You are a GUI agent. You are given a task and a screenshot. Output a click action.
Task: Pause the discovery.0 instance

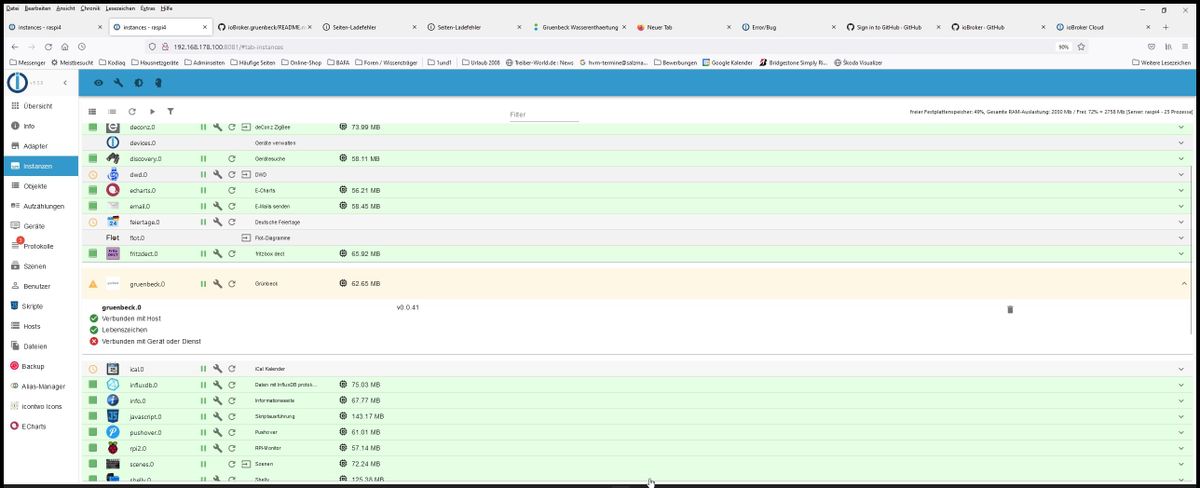pyautogui.click(x=203, y=158)
